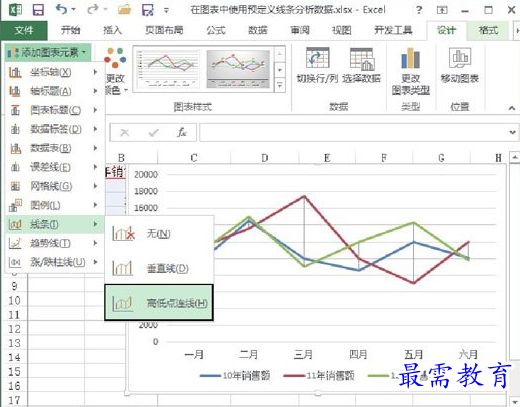Open Error Bars (误差线) submenu
Viewport: 520px width, 407px height.
click(x=54, y=167)
